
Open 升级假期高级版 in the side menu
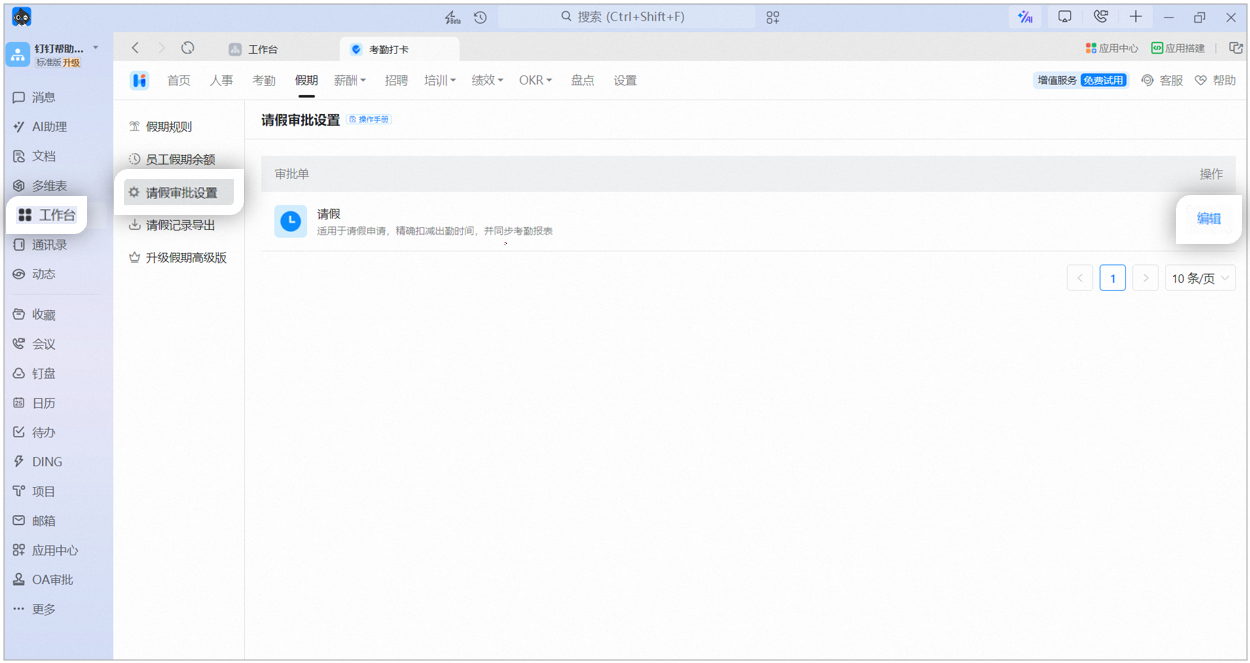(179, 258)
